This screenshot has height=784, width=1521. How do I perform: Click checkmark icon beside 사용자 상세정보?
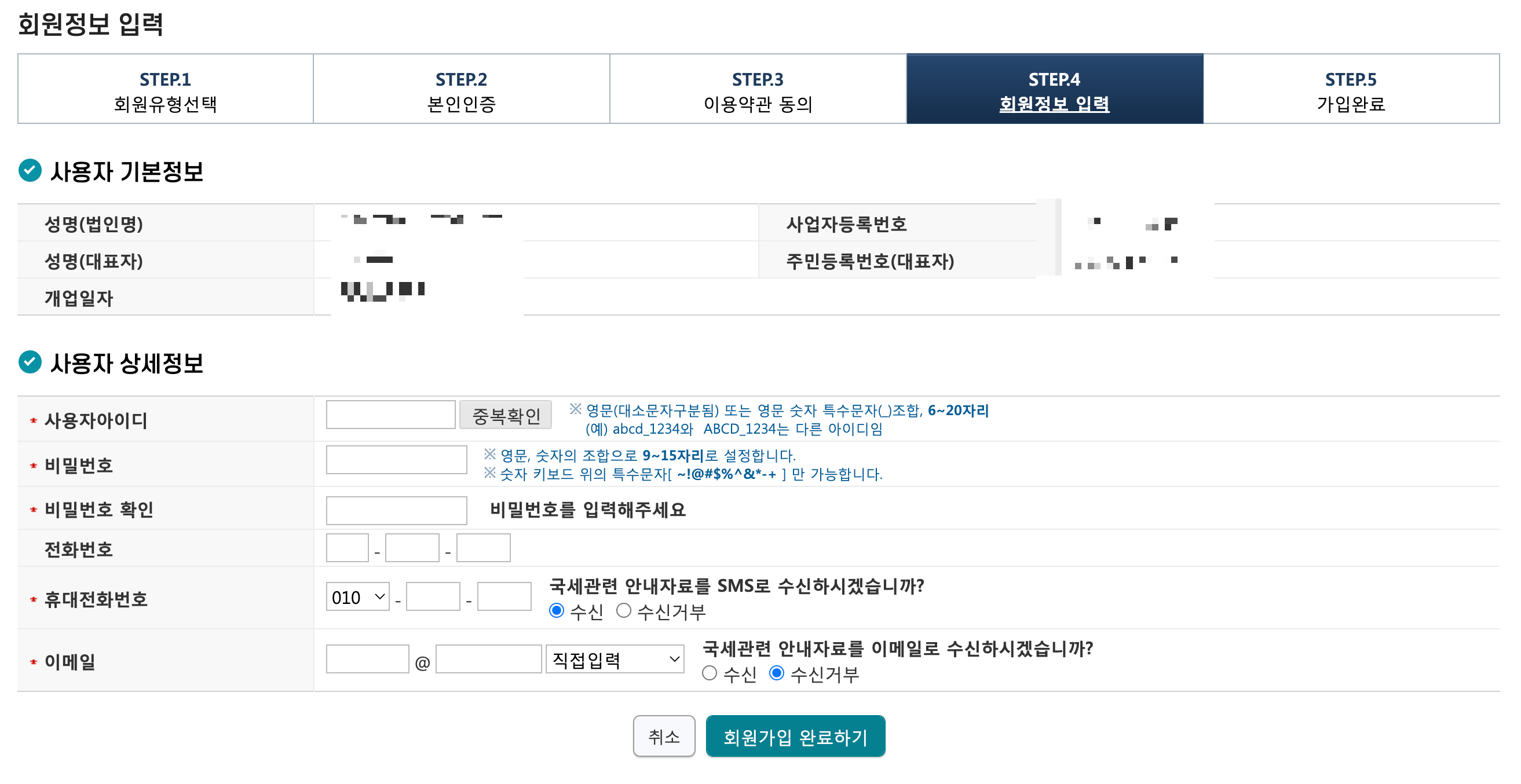30,362
